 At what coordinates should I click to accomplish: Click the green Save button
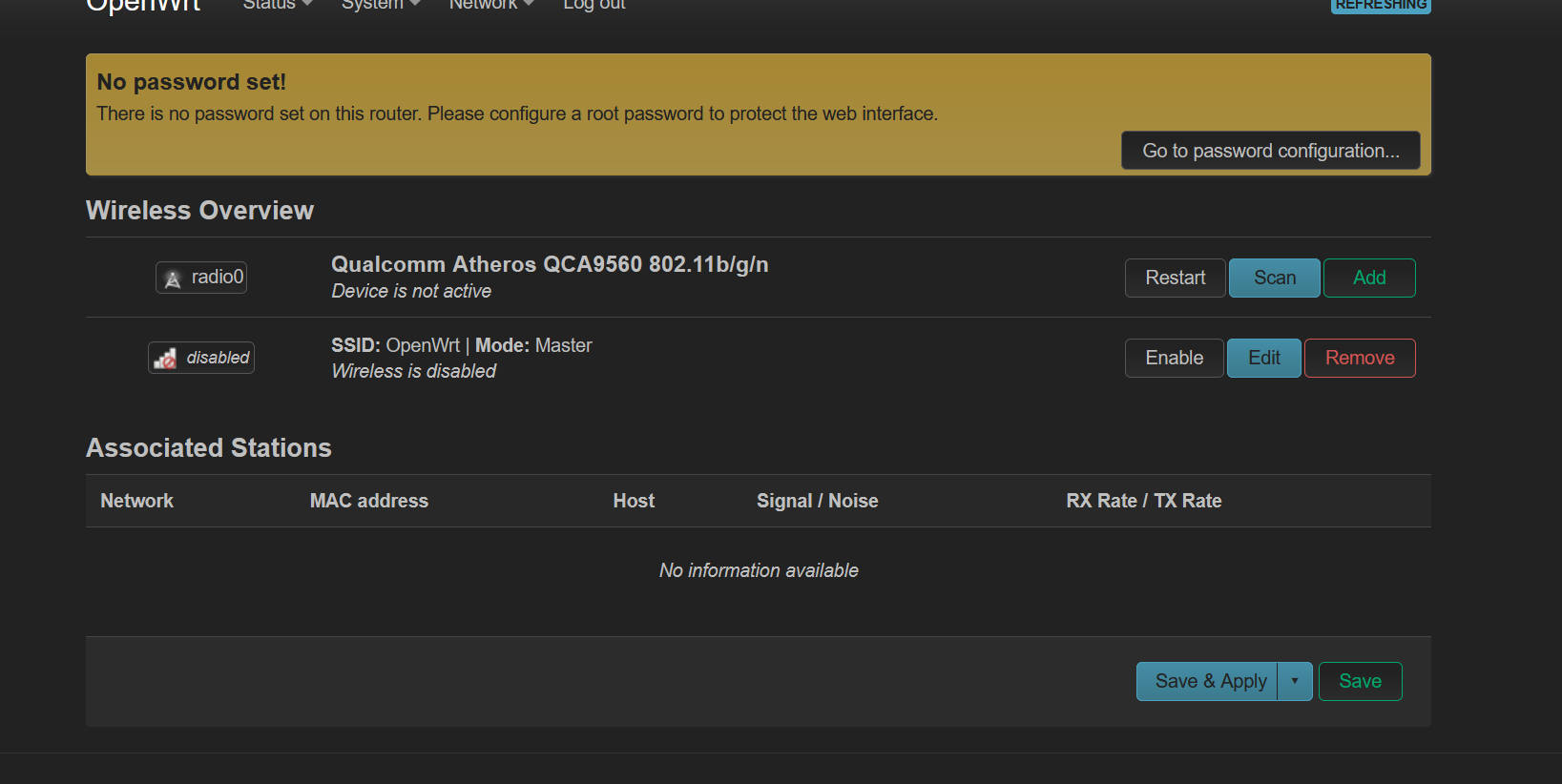(x=1360, y=681)
